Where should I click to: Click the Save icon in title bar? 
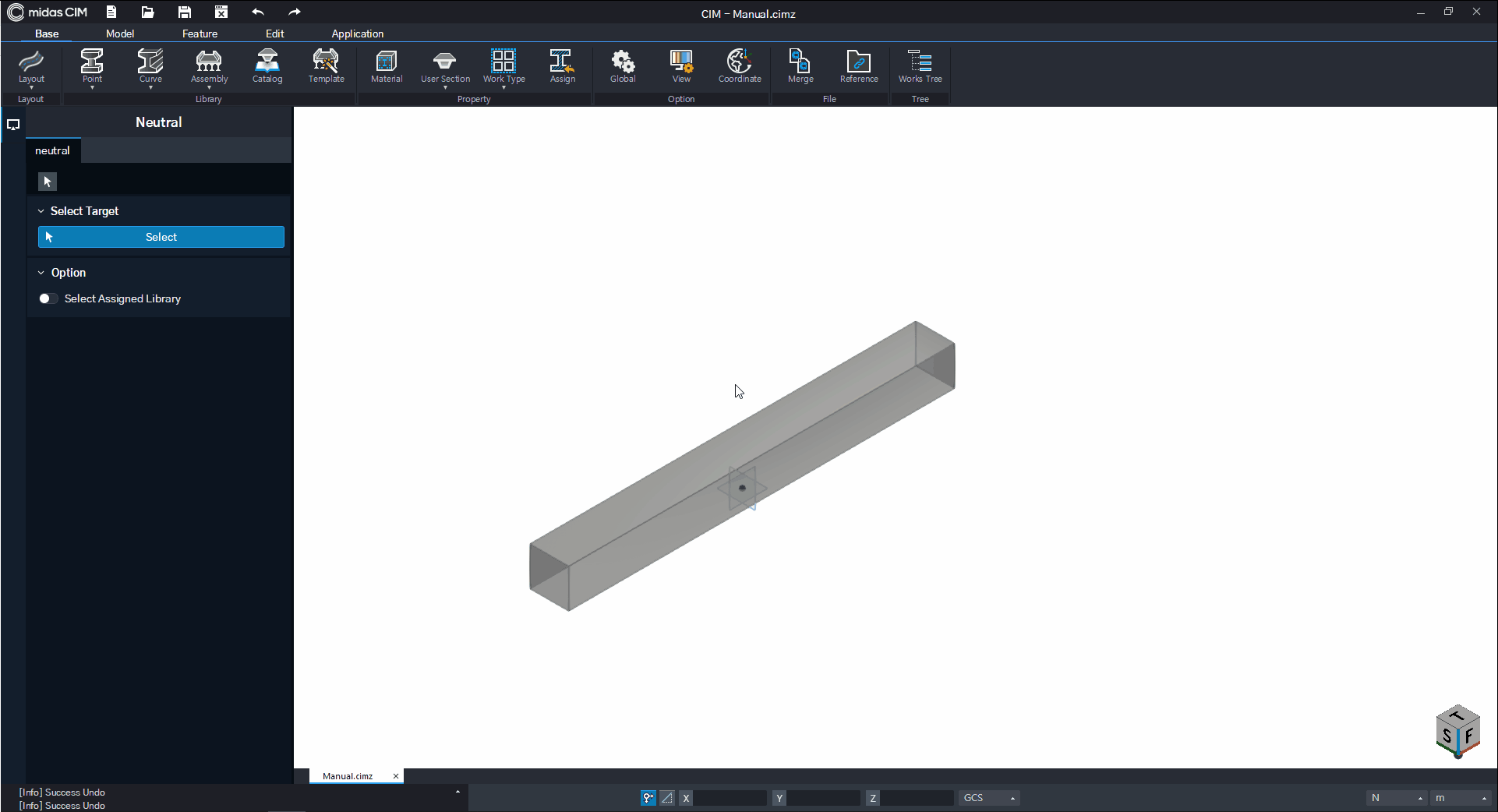(x=185, y=12)
